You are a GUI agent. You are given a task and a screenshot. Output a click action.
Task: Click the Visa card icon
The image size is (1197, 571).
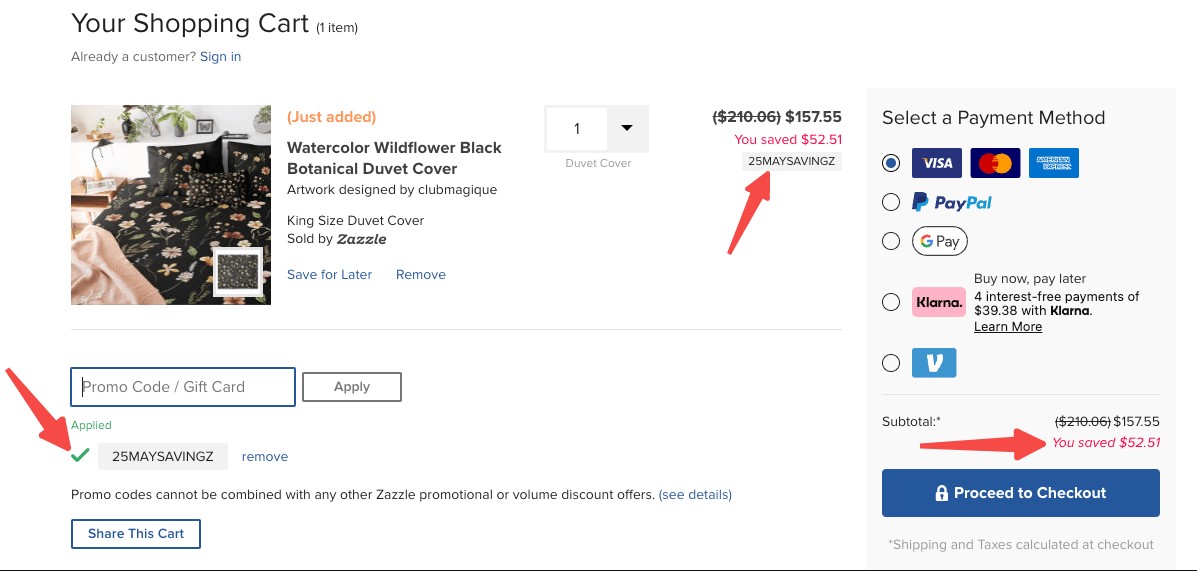pyautogui.click(x=936, y=162)
